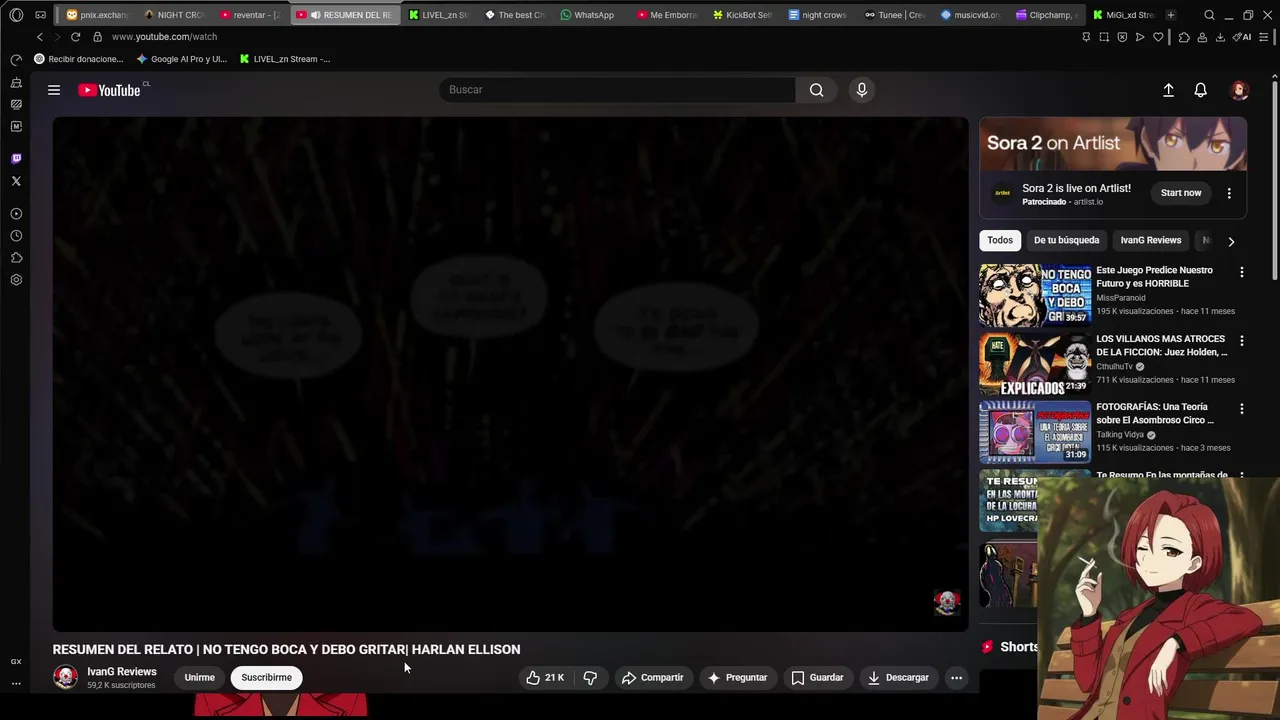Click the Compartir button
This screenshot has width=1280, height=720.
click(x=653, y=678)
